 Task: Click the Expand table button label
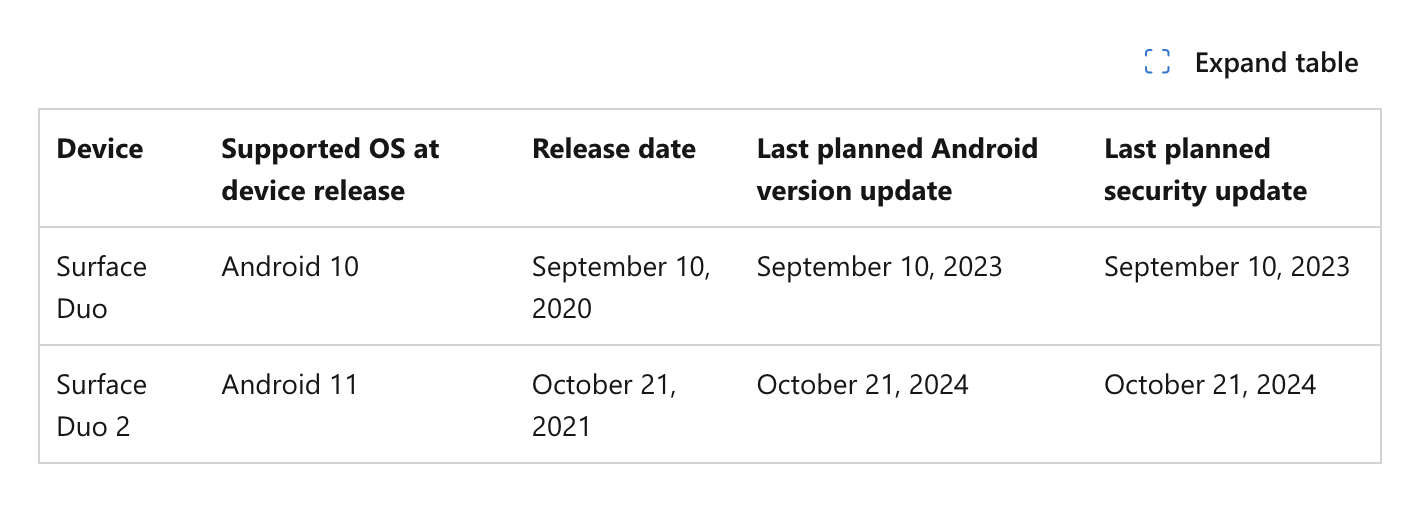coord(1276,63)
